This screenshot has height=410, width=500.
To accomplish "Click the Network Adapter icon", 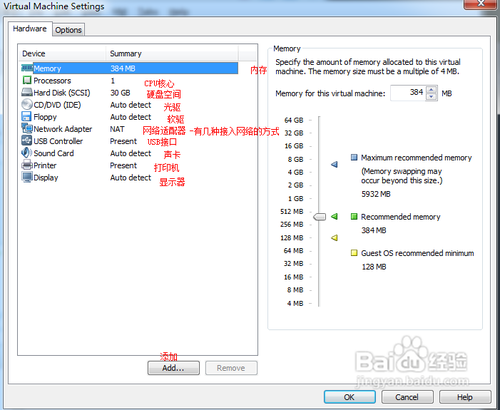I will tap(27, 129).
